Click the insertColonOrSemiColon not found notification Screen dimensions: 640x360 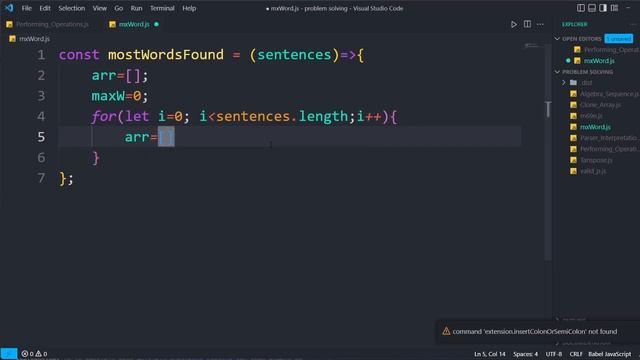535,331
